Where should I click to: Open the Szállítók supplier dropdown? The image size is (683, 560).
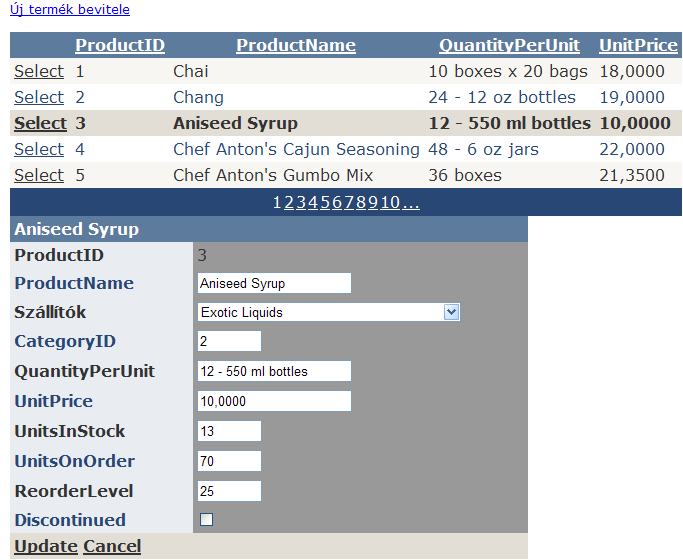328,312
